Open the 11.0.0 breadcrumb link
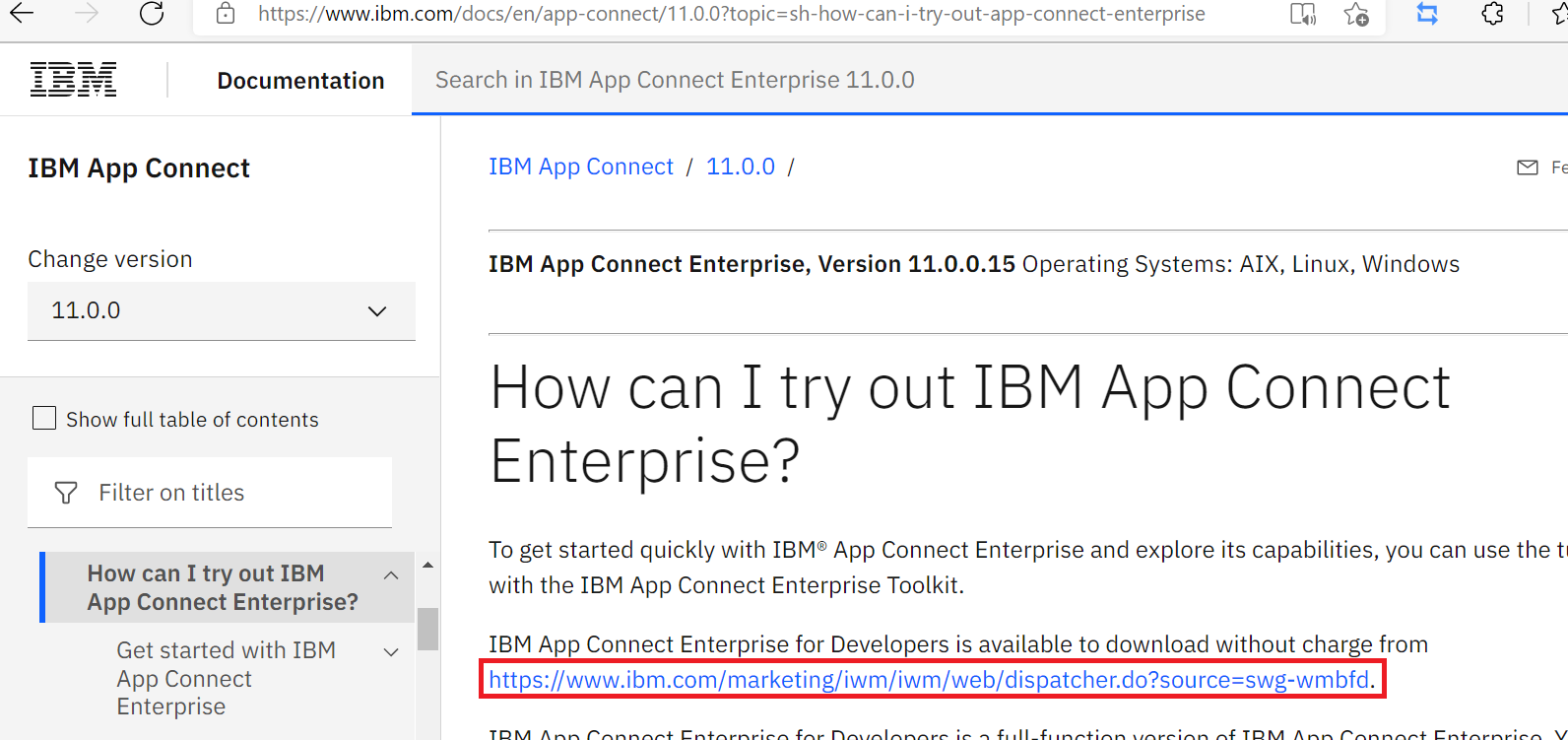This screenshot has width=1568, height=740. tap(741, 167)
